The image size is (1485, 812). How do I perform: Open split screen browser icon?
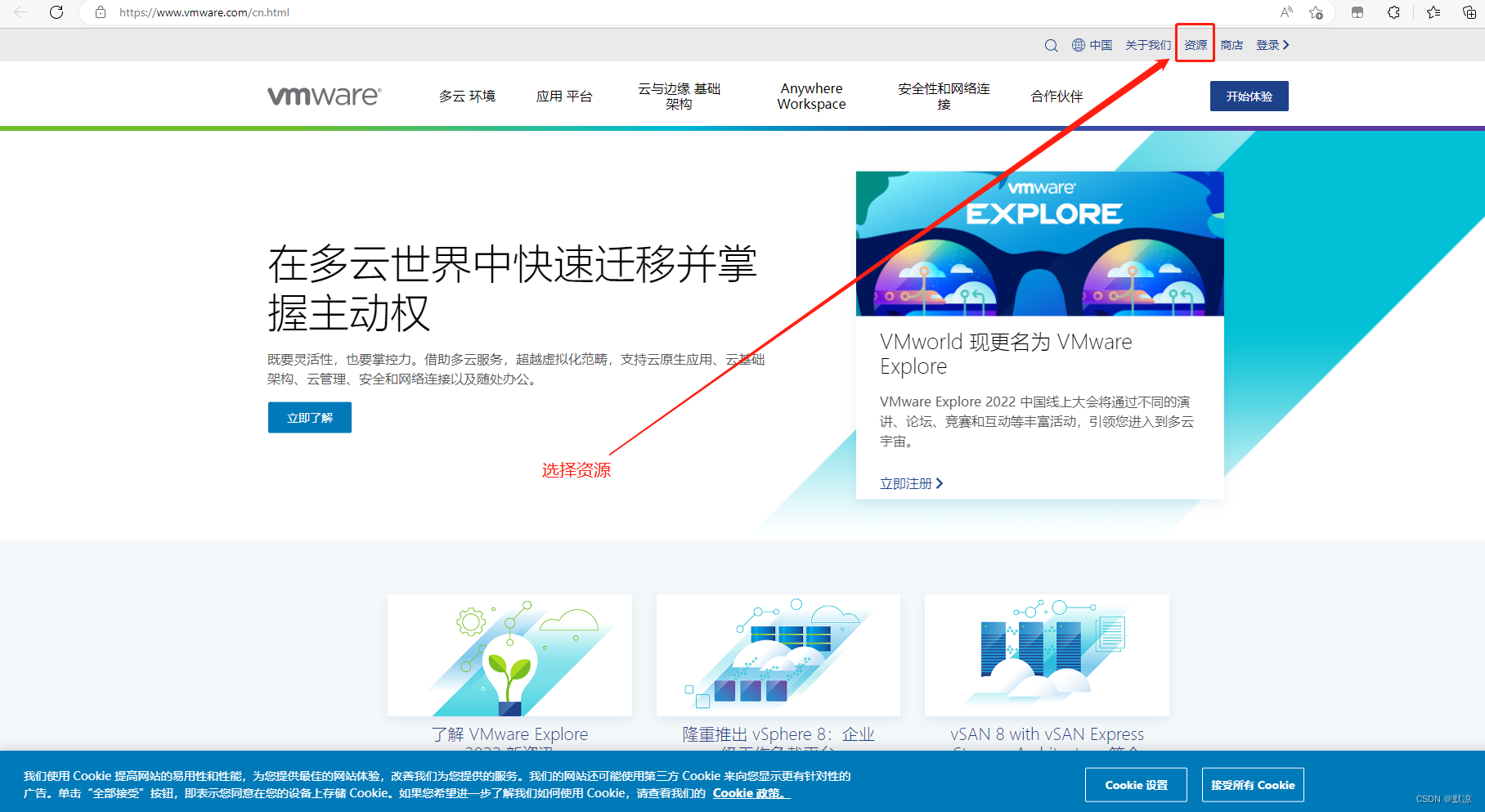coord(1357,12)
